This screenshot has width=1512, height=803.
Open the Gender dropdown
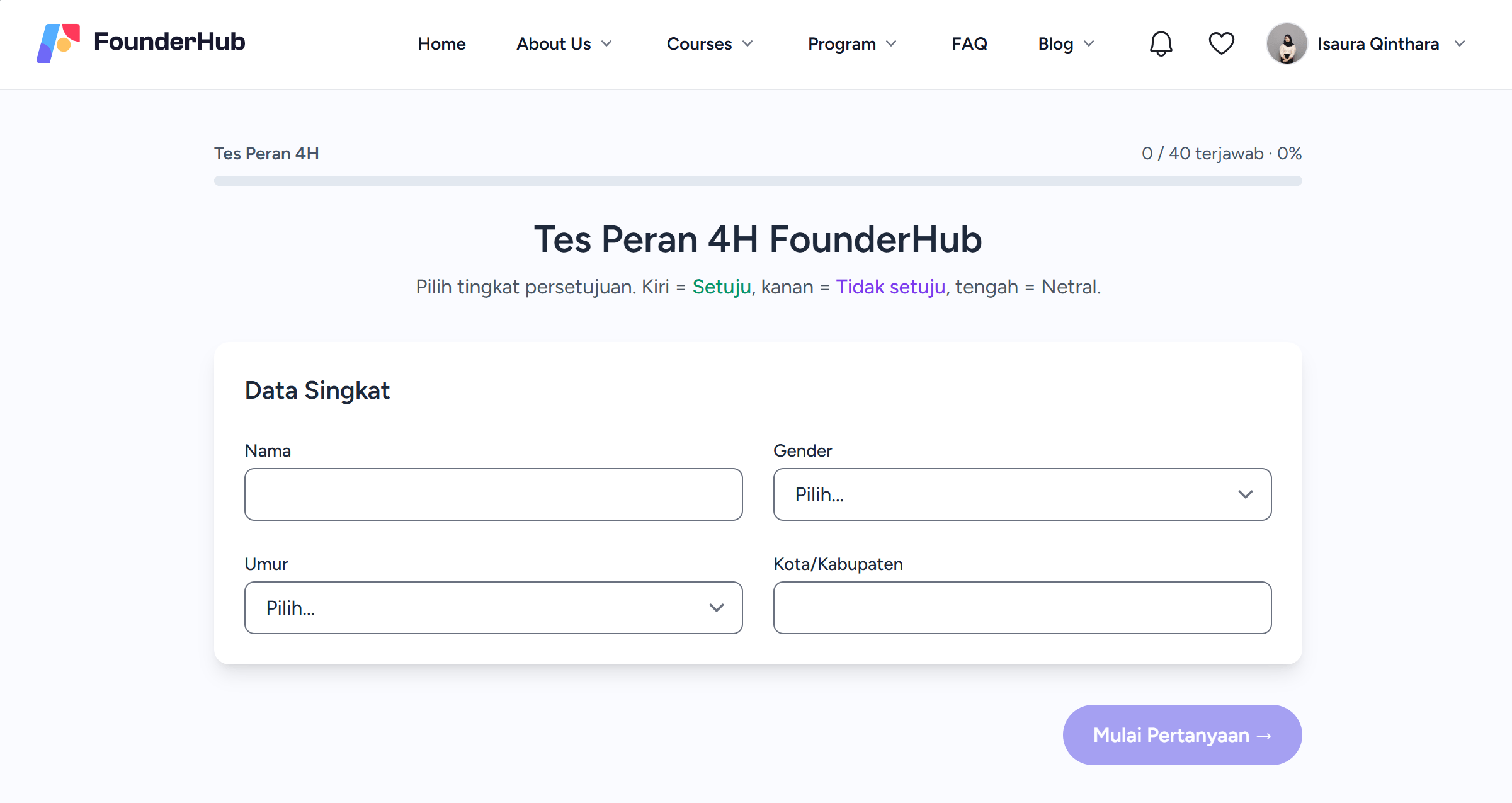point(1022,494)
